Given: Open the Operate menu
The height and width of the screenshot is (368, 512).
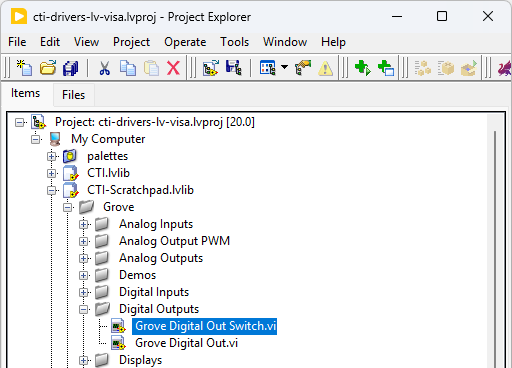Looking at the screenshot, I should tap(185, 42).
